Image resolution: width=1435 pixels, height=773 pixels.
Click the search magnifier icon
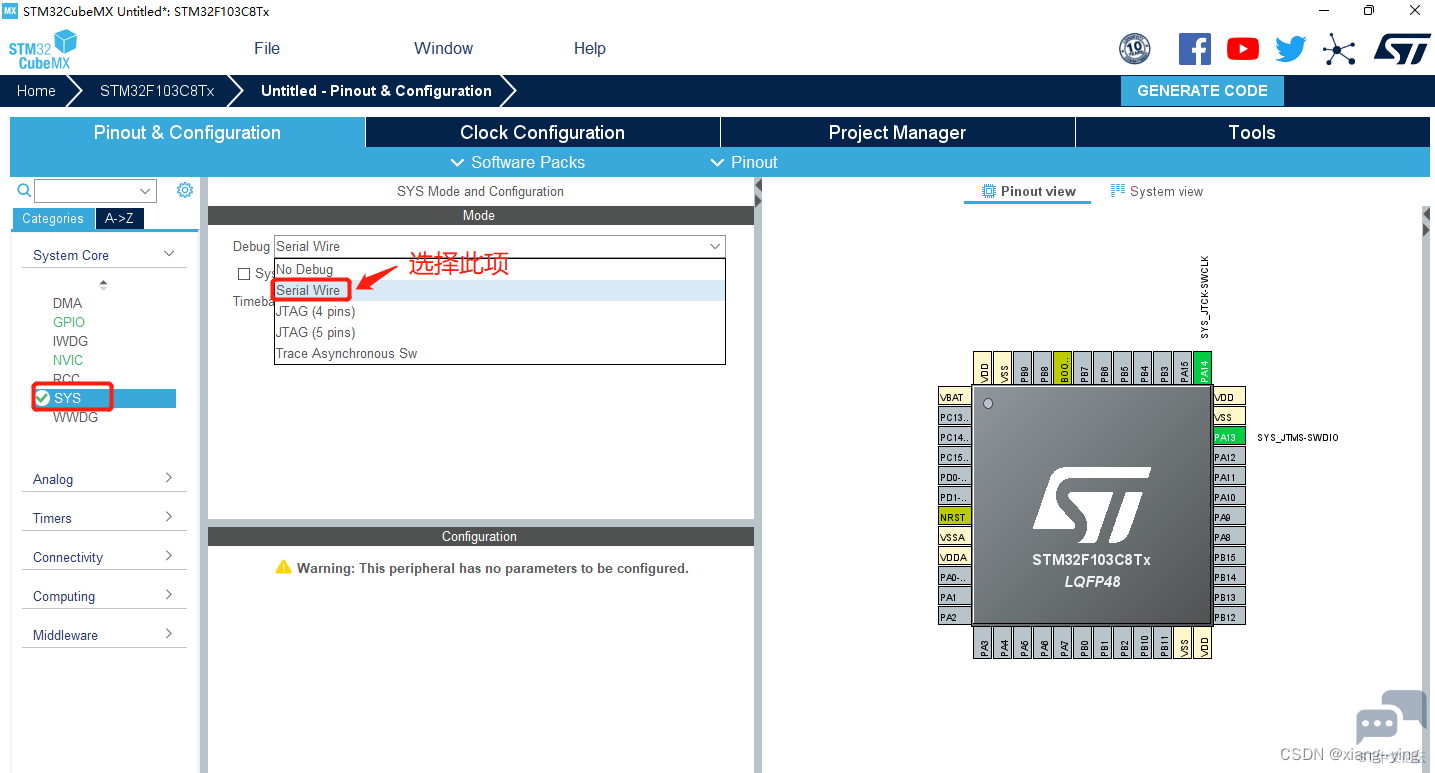click(24, 190)
